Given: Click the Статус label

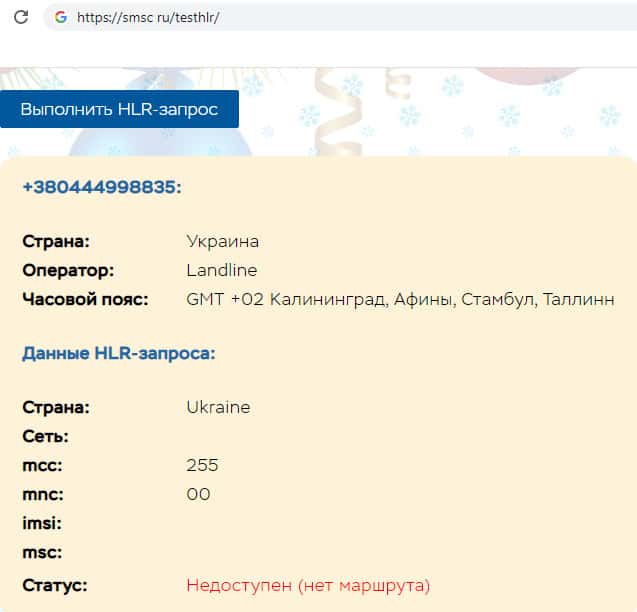Looking at the screenshot, I should coord(55,585).
